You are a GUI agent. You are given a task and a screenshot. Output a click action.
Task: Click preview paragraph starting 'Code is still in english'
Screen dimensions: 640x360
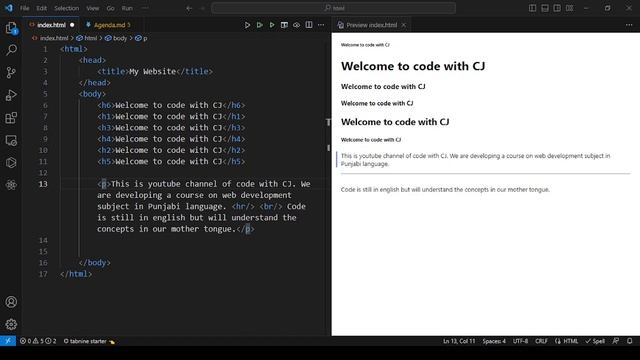pos(445,189)
